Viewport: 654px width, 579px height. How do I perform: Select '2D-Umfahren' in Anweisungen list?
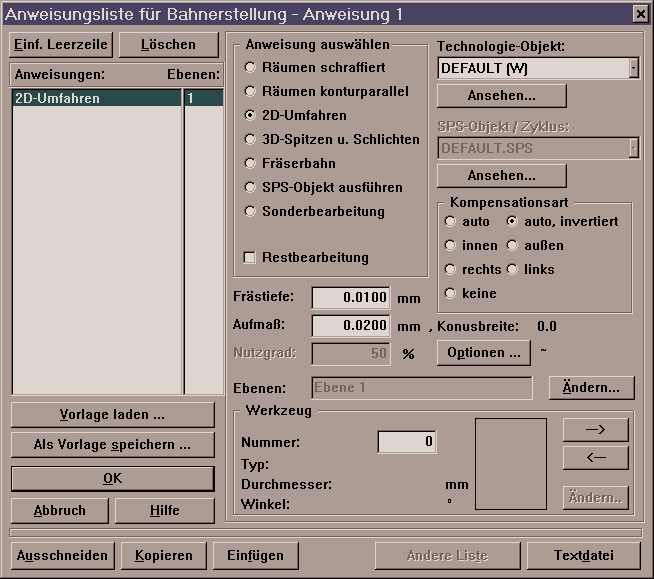(96, 99)
